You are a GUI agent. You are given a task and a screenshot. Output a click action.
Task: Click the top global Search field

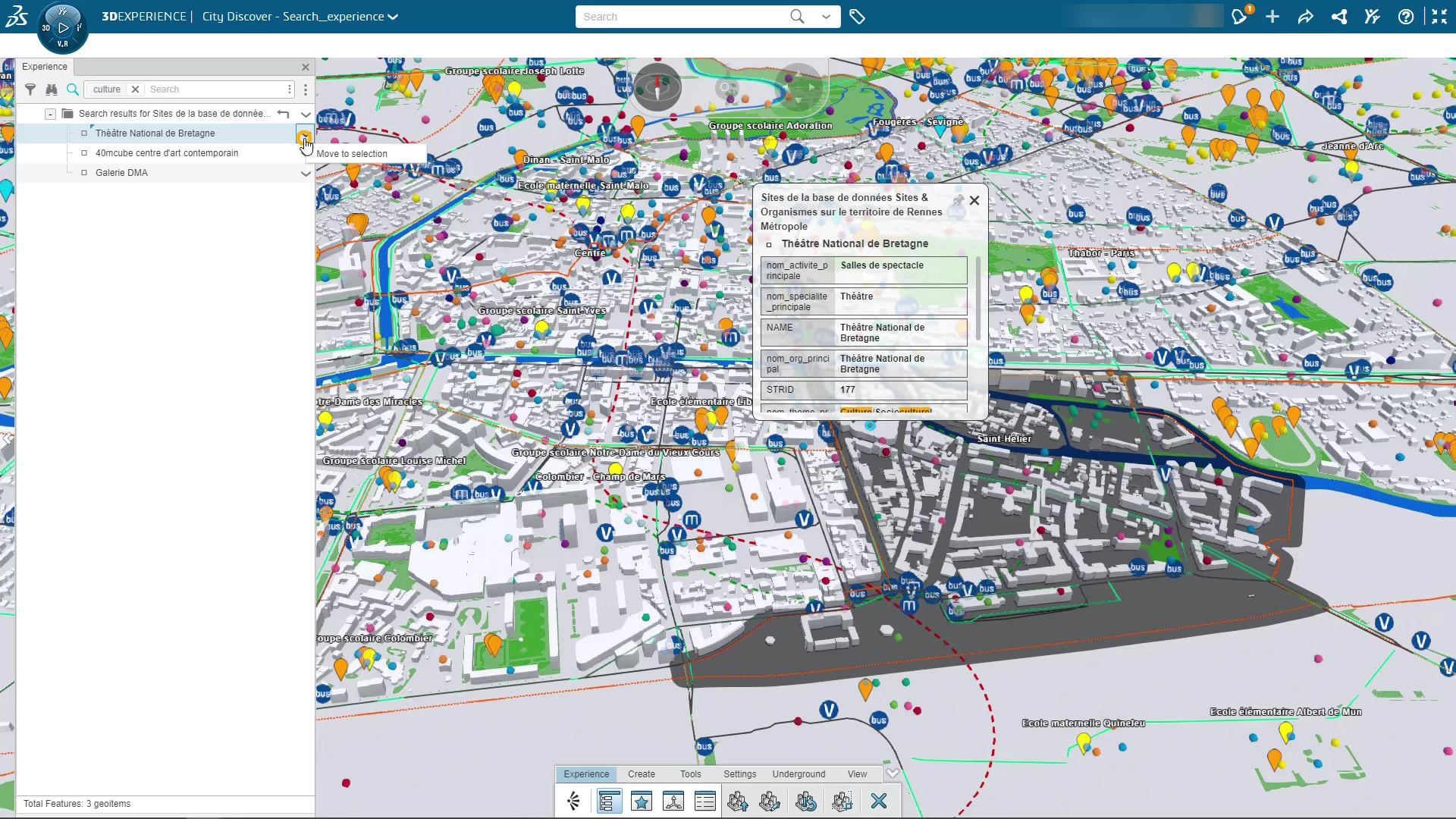682,17
